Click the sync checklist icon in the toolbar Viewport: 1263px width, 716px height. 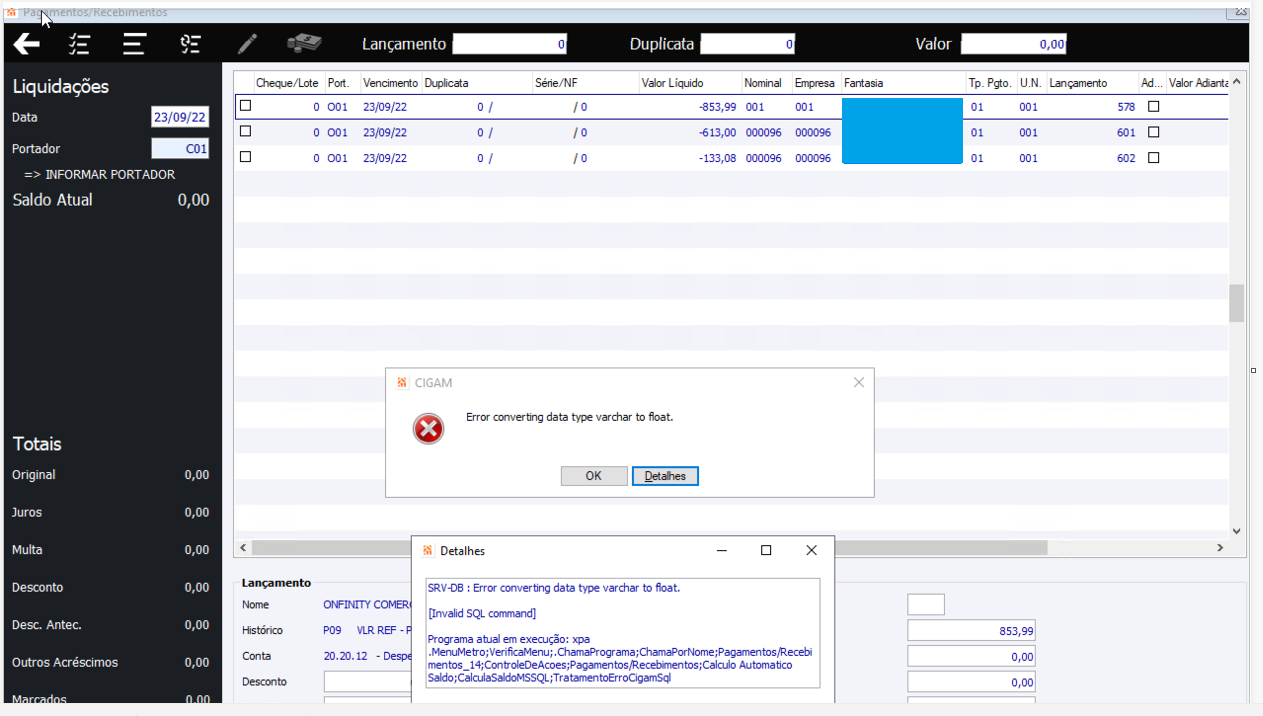[190, 44]
